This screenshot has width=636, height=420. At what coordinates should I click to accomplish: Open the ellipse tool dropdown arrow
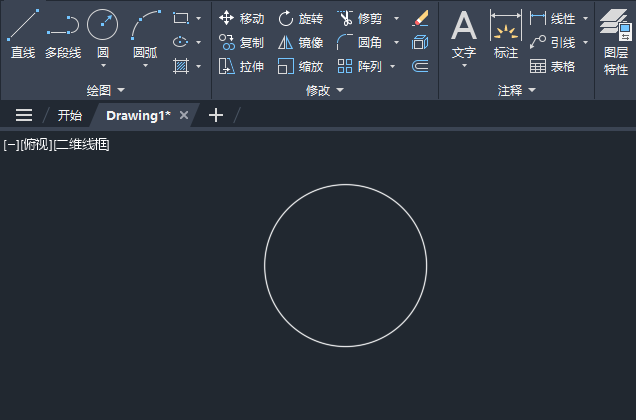pos(198,42)
